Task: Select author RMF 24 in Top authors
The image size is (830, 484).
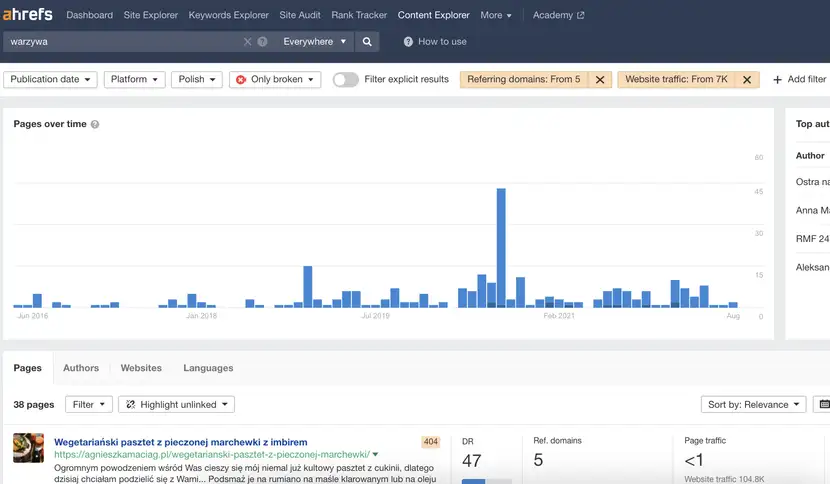Action: pyautogui.click(x=813, y=239)
